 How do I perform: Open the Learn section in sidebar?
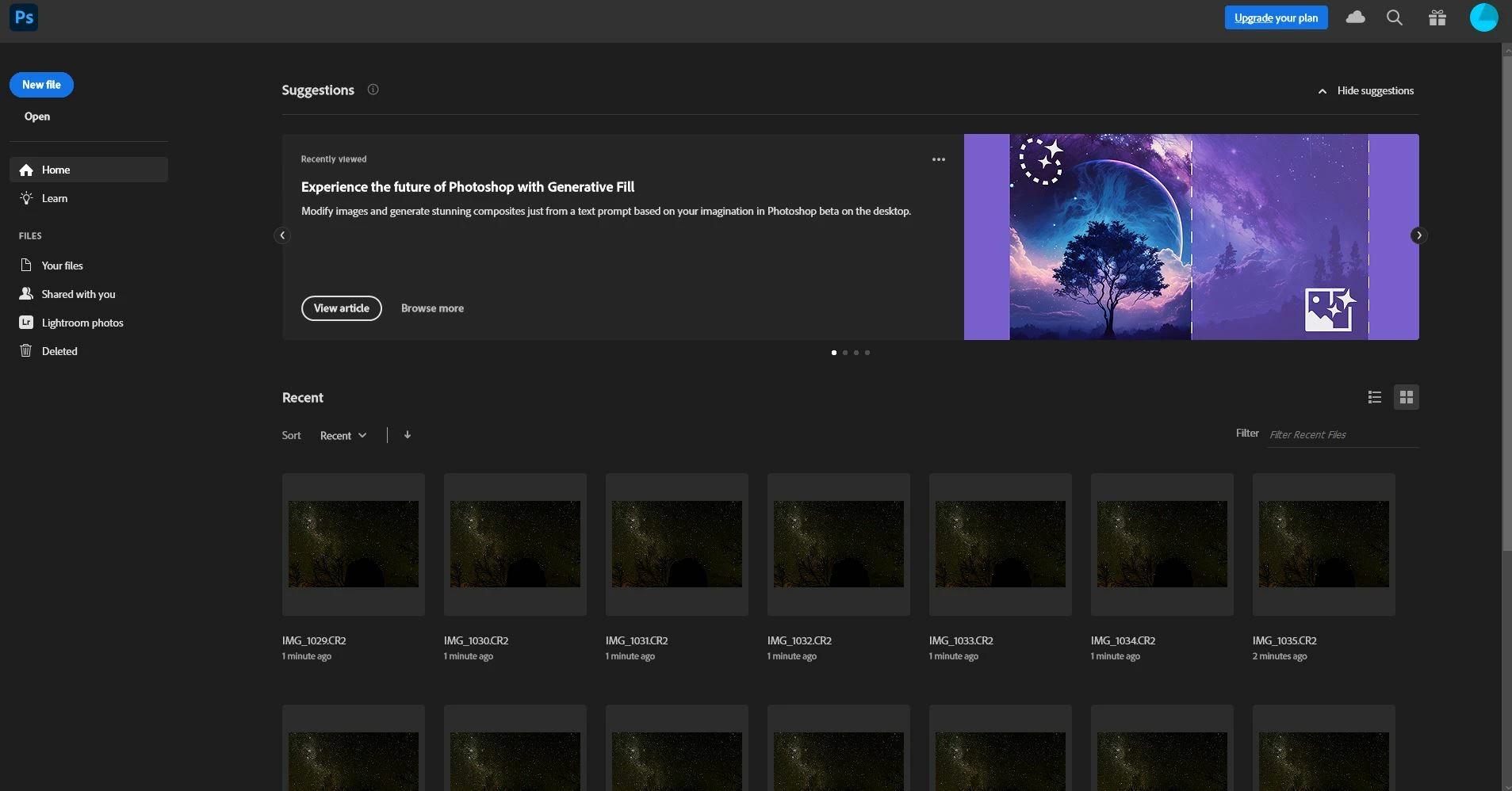point(89,198)
